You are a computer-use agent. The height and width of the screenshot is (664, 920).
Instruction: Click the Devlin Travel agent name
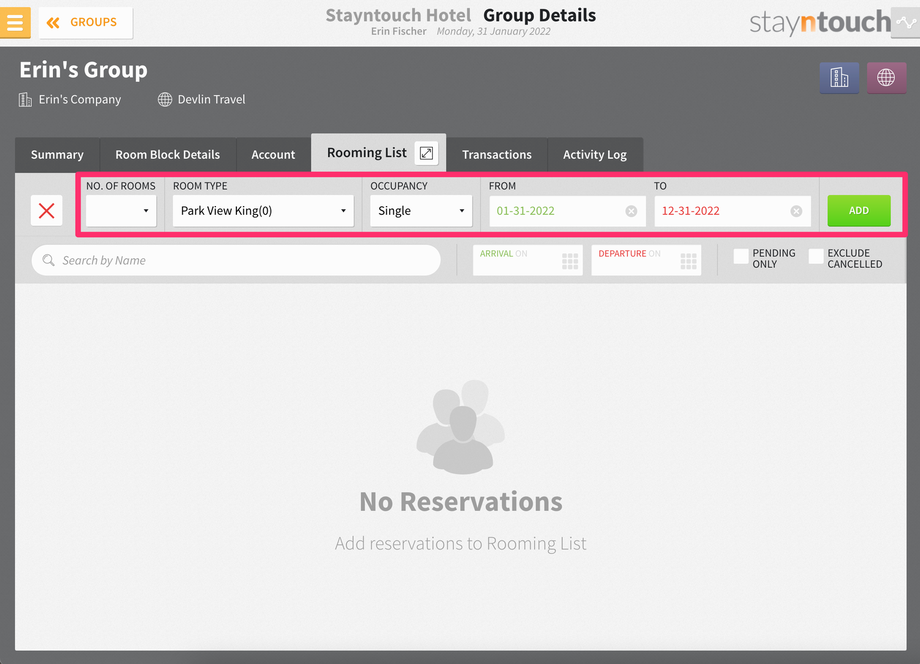[211, 100]
